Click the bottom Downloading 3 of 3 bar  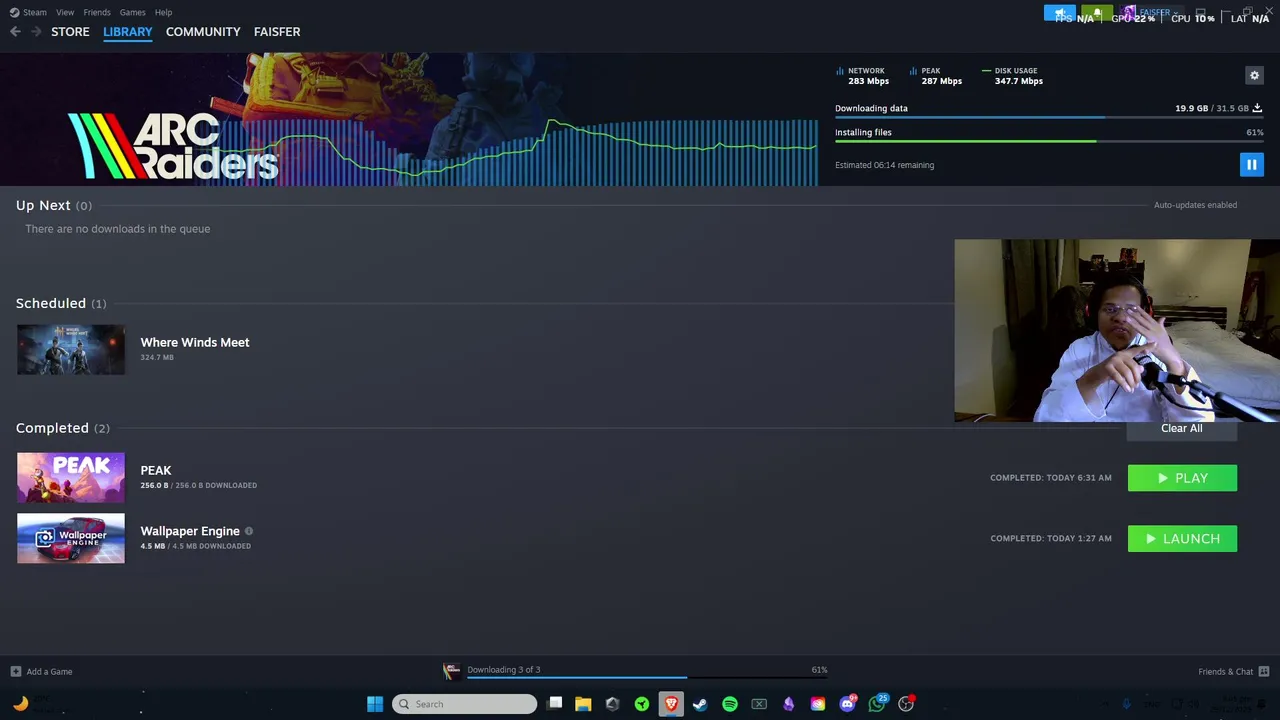(x=647, y=678)
